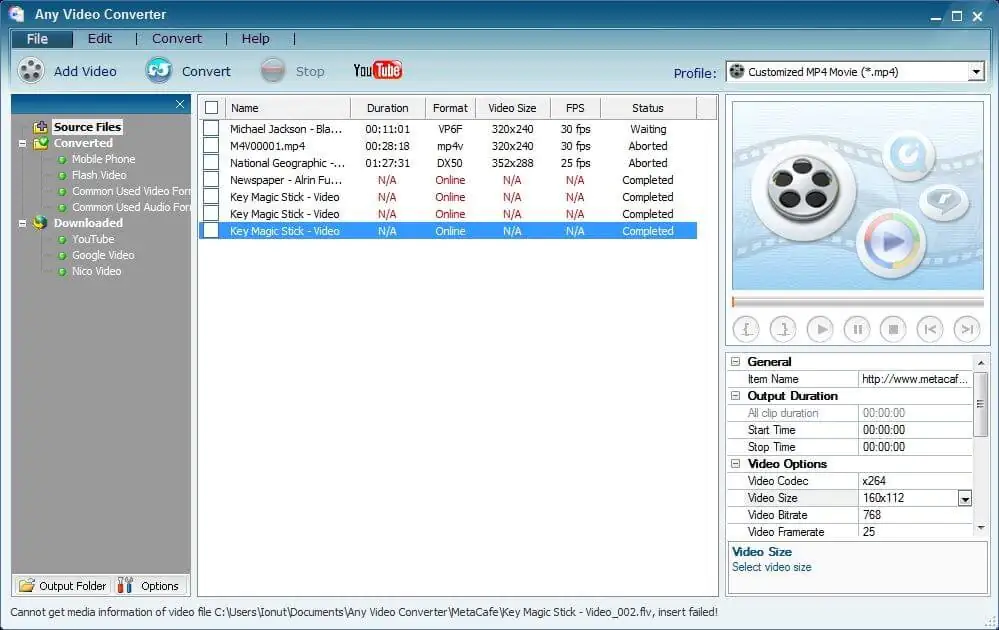
Task: Stop the preview player
Action: 894,328
